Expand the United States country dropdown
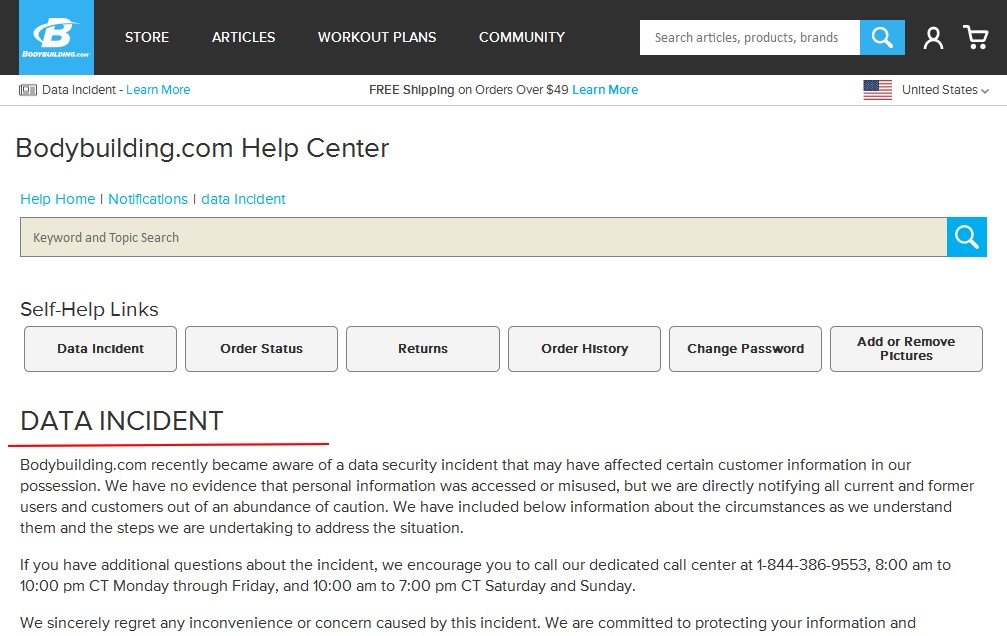Viewport: 1007px width, 636px height. point(945,90)
